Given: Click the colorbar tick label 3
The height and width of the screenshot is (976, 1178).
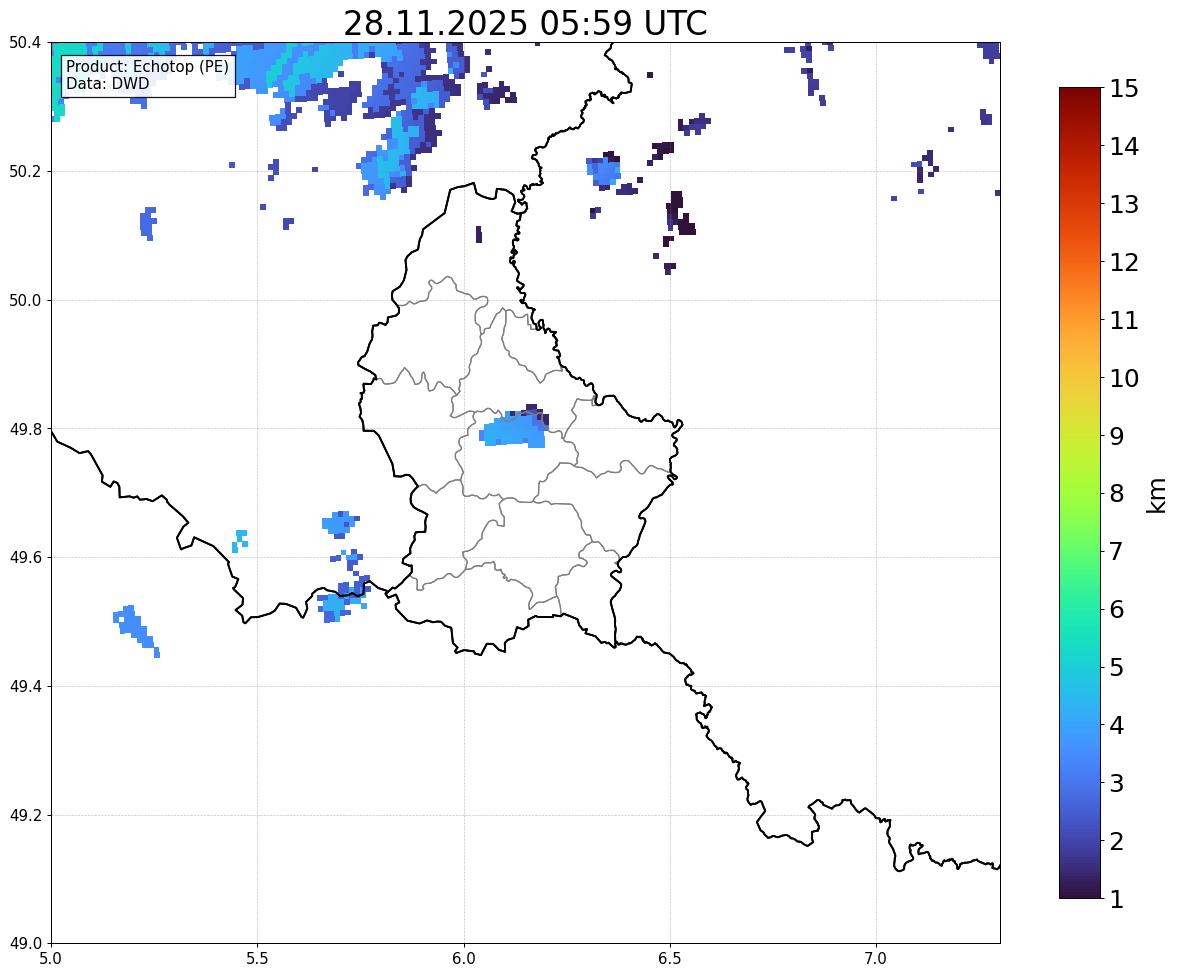Looking at the screenshot, I should pos(1117,783).
